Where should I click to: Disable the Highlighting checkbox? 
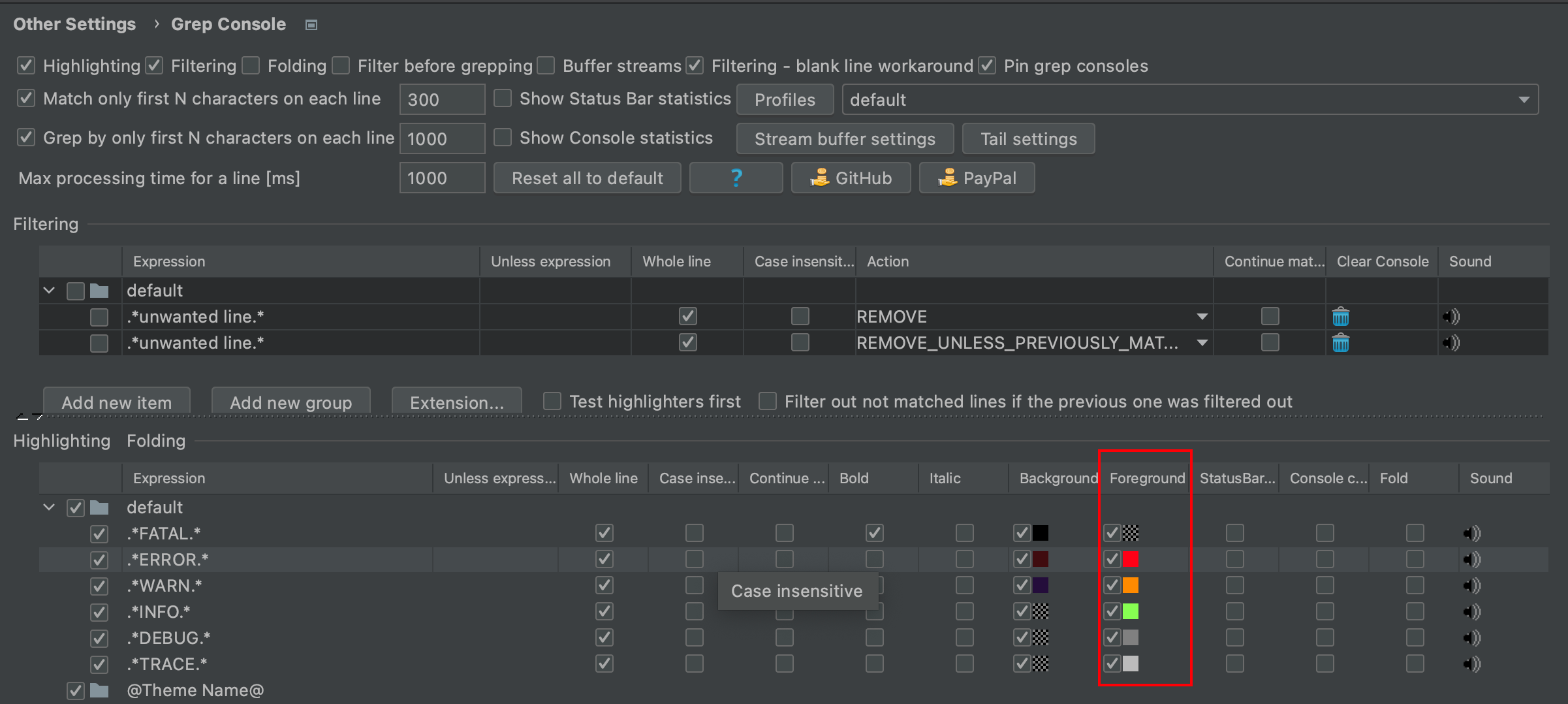point(26,65)
